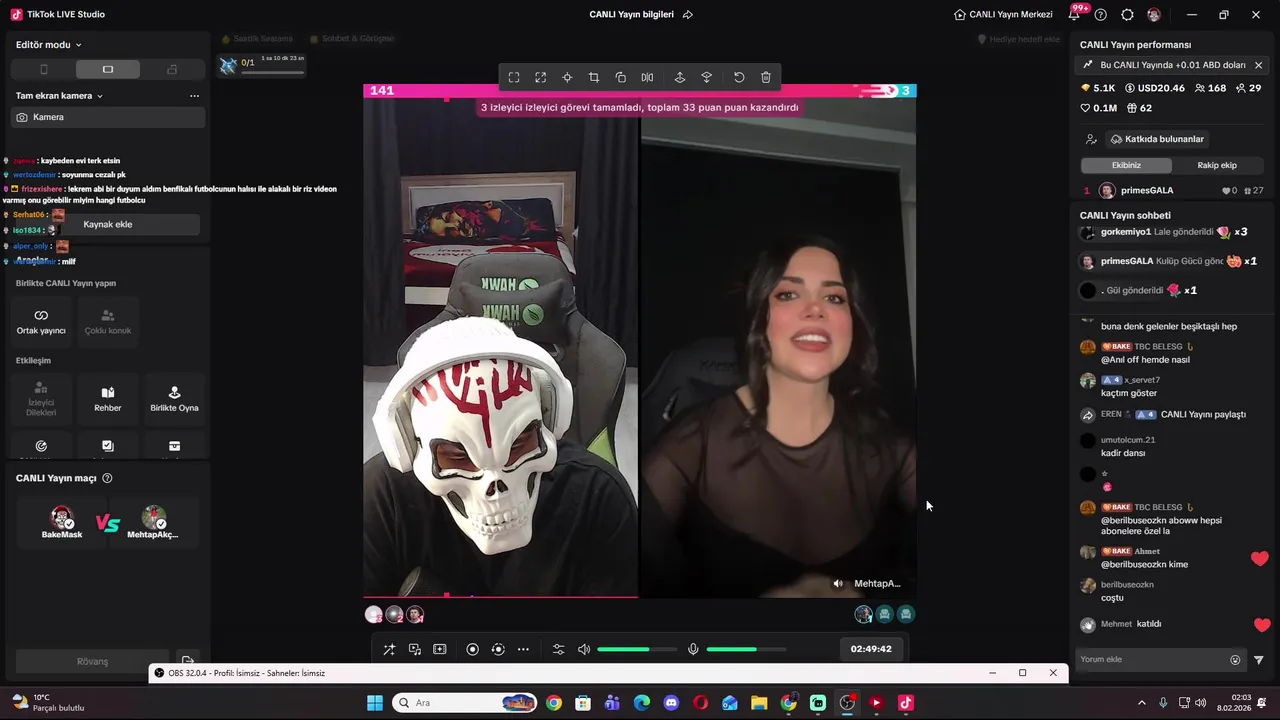Mute the speaker volume icon
The height and width of the screenshot is (720, 1280).
coord(584,649)
